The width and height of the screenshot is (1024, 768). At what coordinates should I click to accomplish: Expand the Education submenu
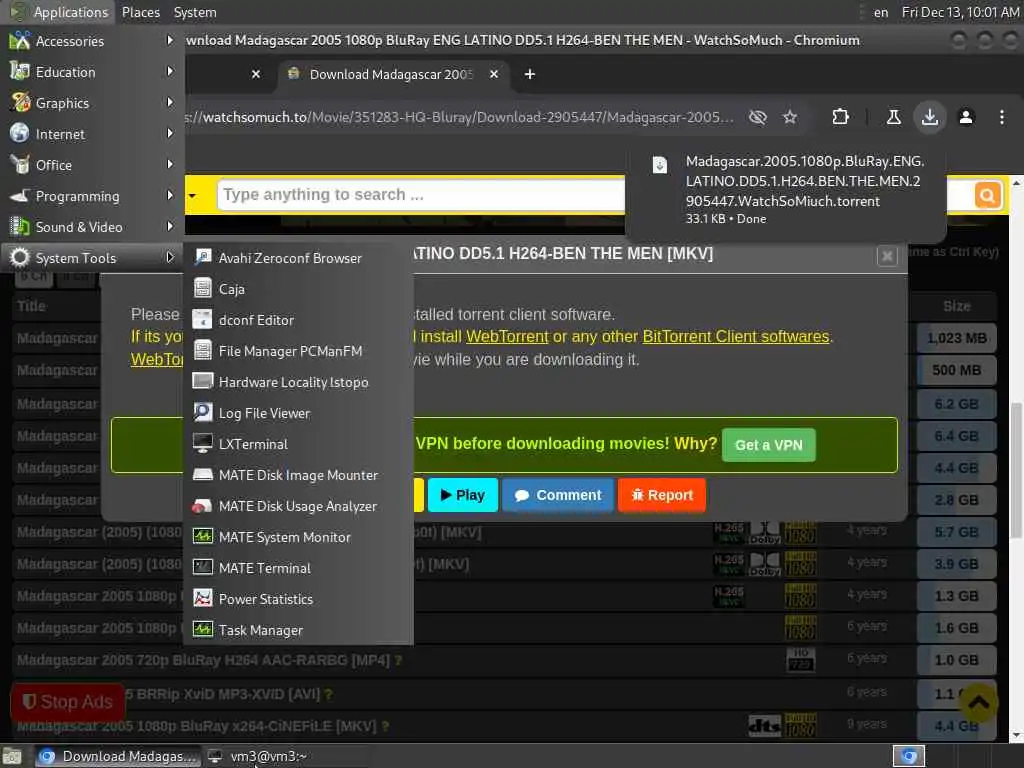point(92,72)
